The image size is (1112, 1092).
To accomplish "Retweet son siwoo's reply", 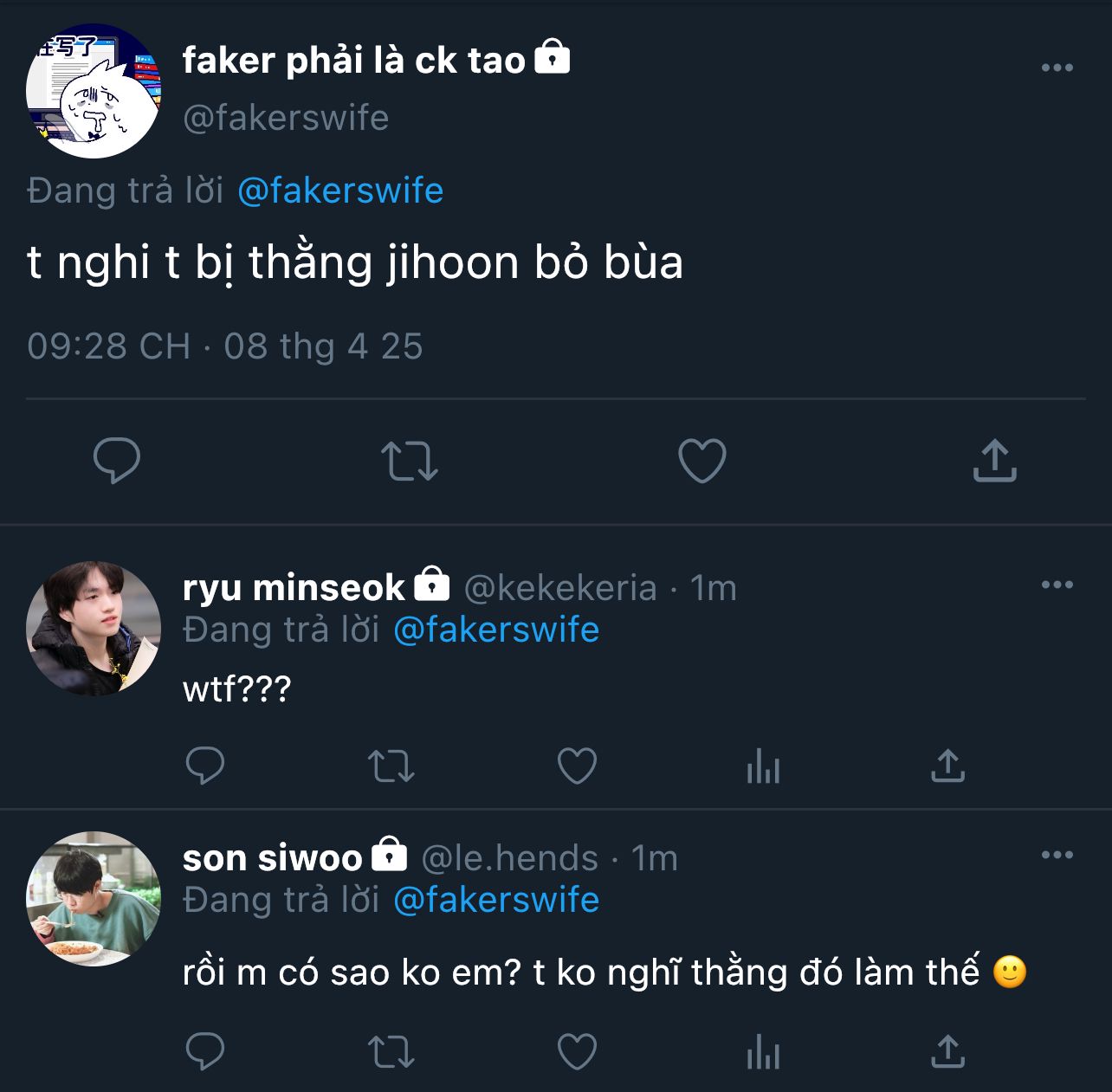I will [x=391, y=1051].
